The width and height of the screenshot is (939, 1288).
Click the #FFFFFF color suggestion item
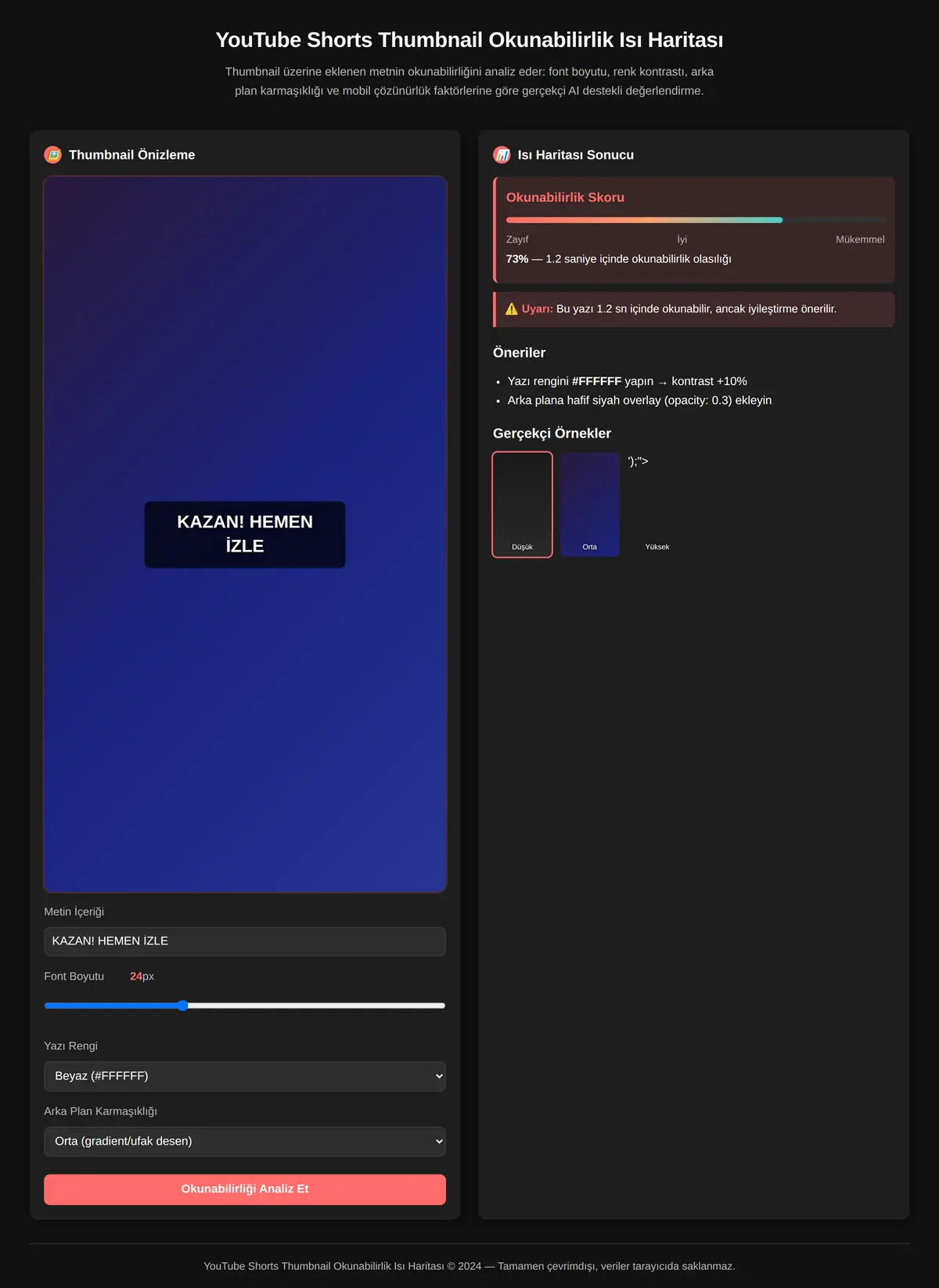628,382
